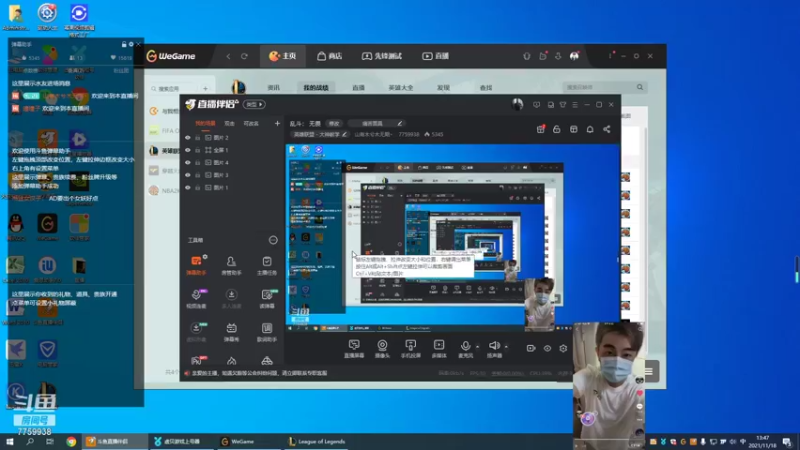Select the 图片 1 source row
800x450 pixels.
[232, 187]
